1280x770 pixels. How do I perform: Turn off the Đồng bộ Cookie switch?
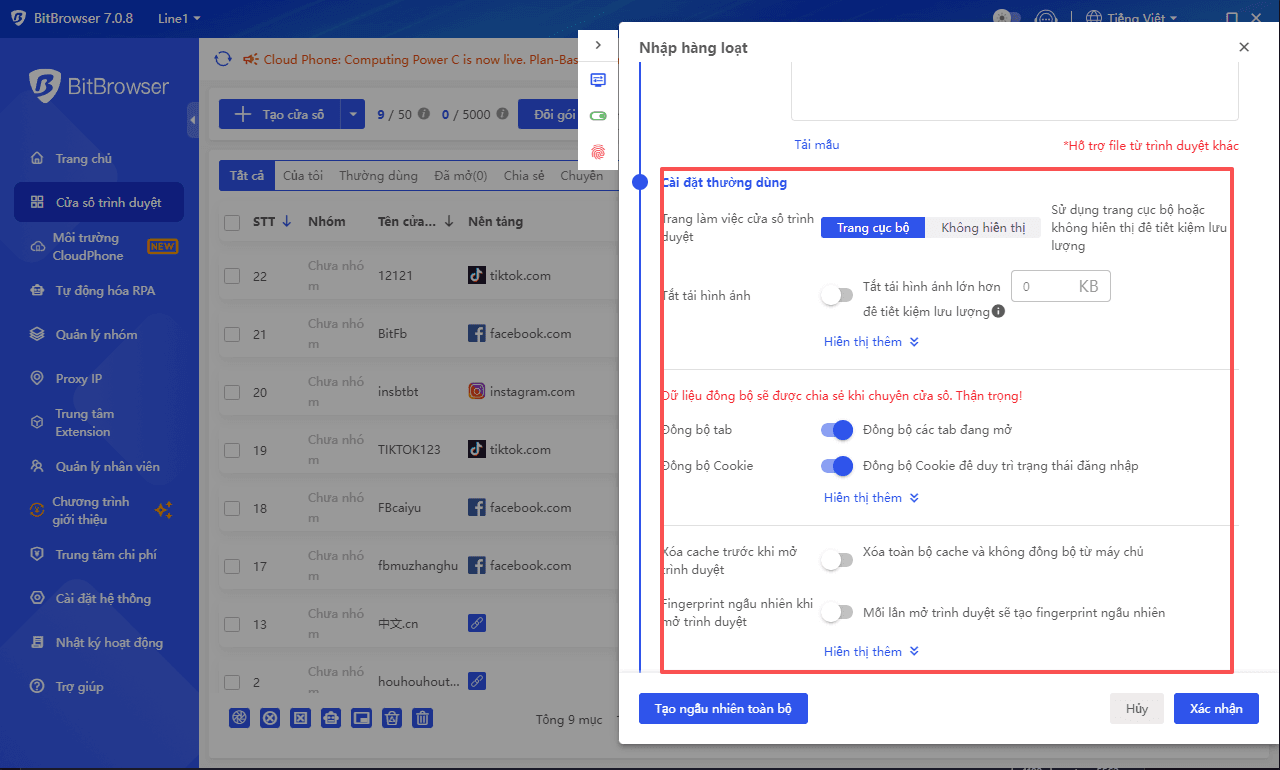[x=836, y=465]
